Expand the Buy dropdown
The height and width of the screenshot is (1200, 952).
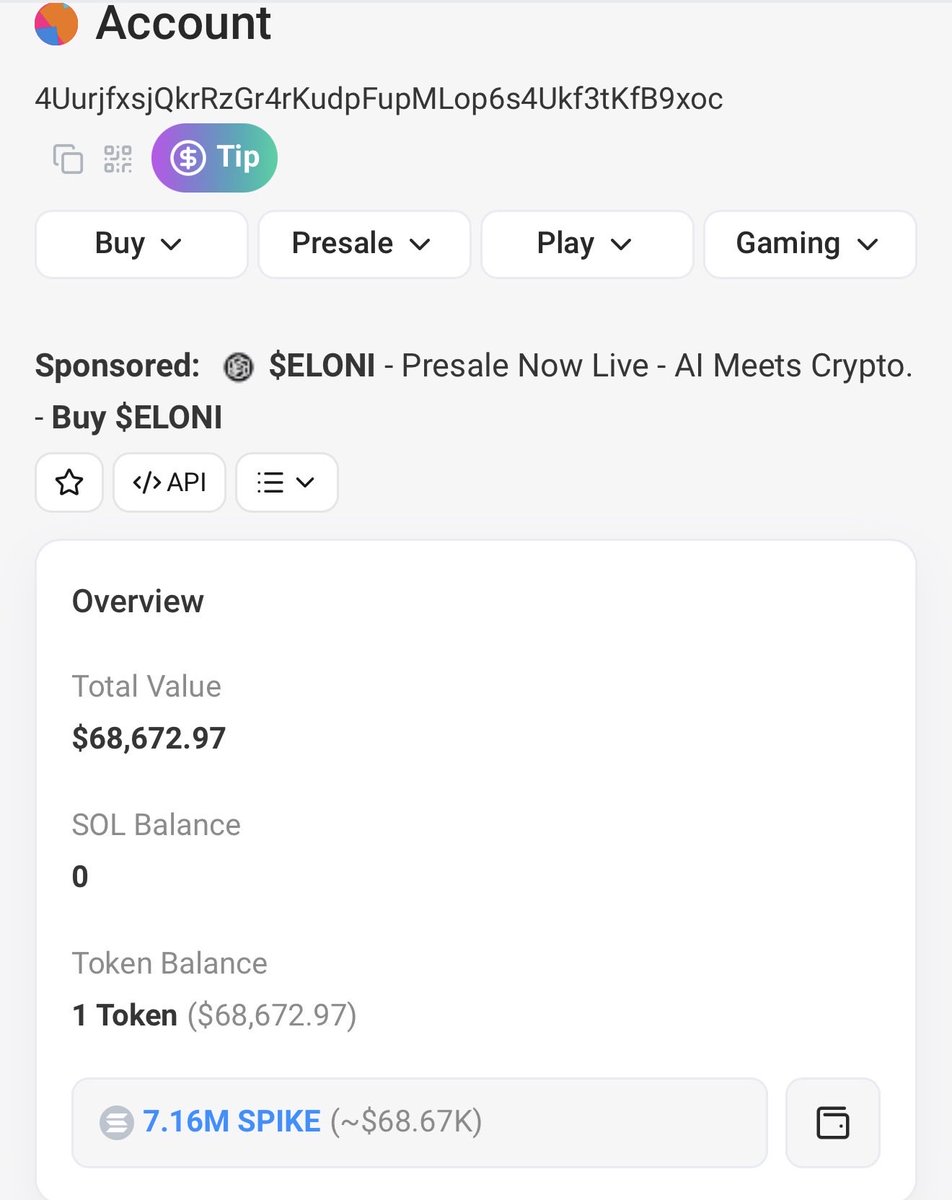tap(141, 244)
